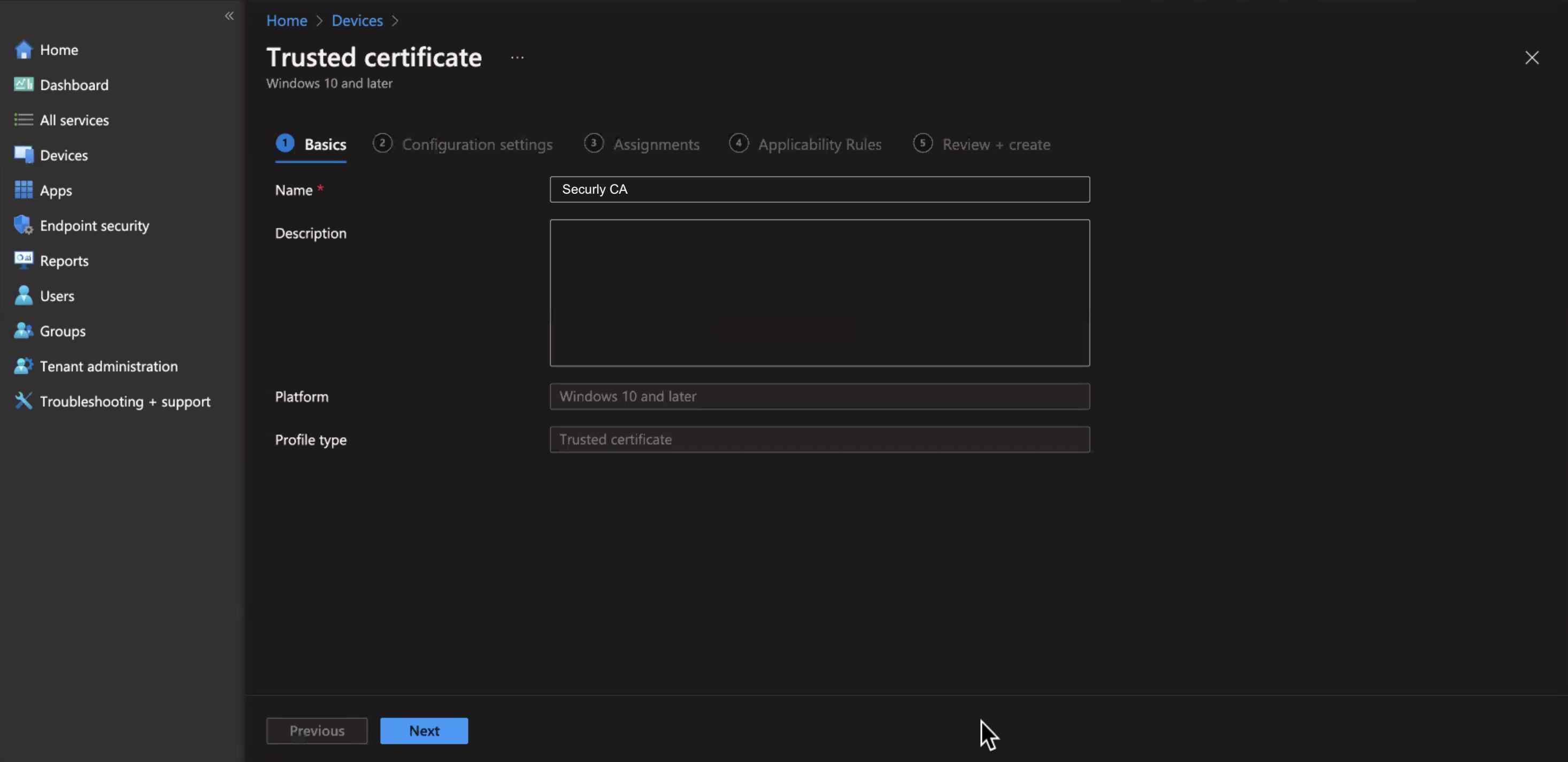
Task: Switch to Configuration settings step
Action: point(476,145)
